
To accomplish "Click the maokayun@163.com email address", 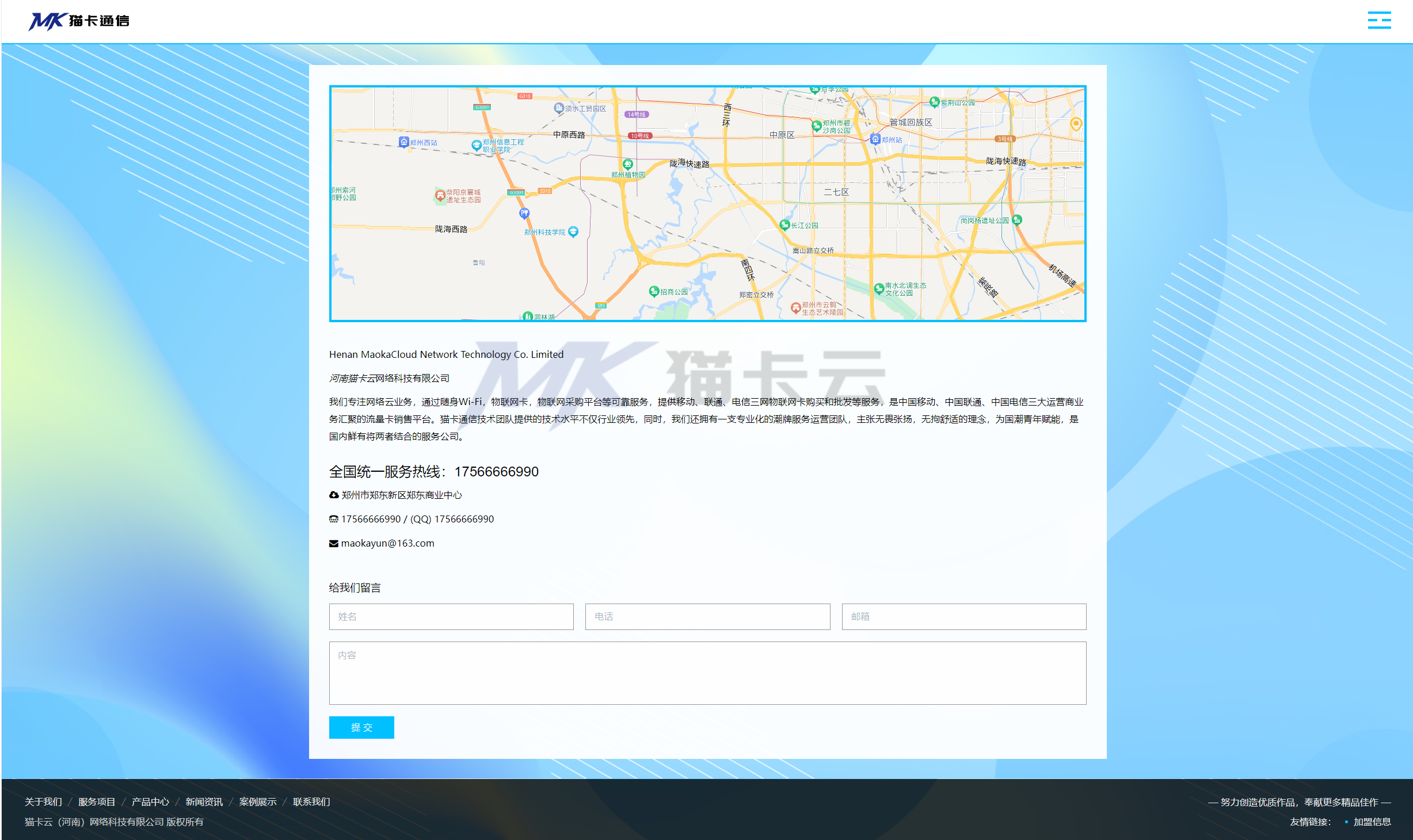I will point(387,543).
